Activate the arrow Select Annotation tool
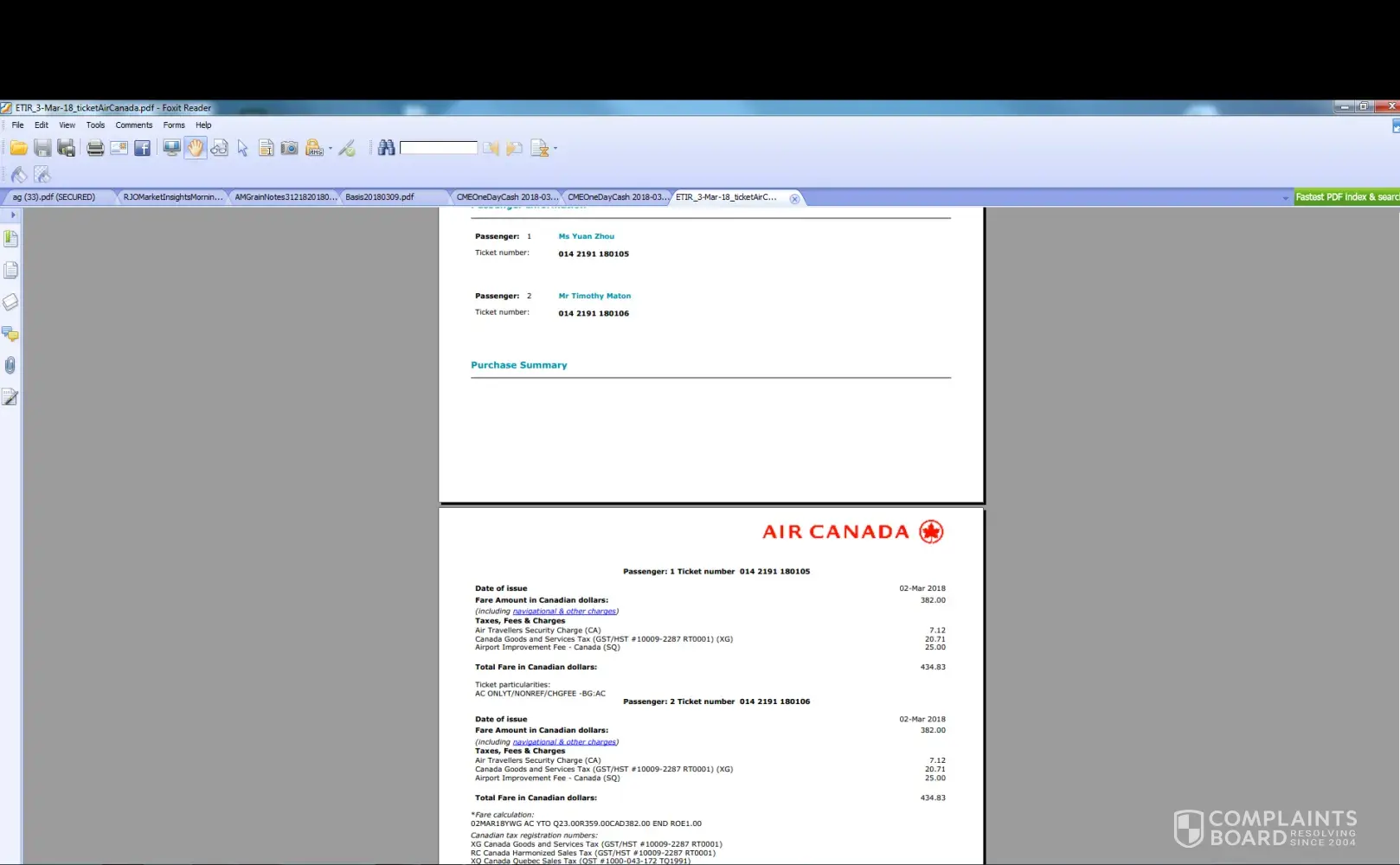 click(243, 149)
